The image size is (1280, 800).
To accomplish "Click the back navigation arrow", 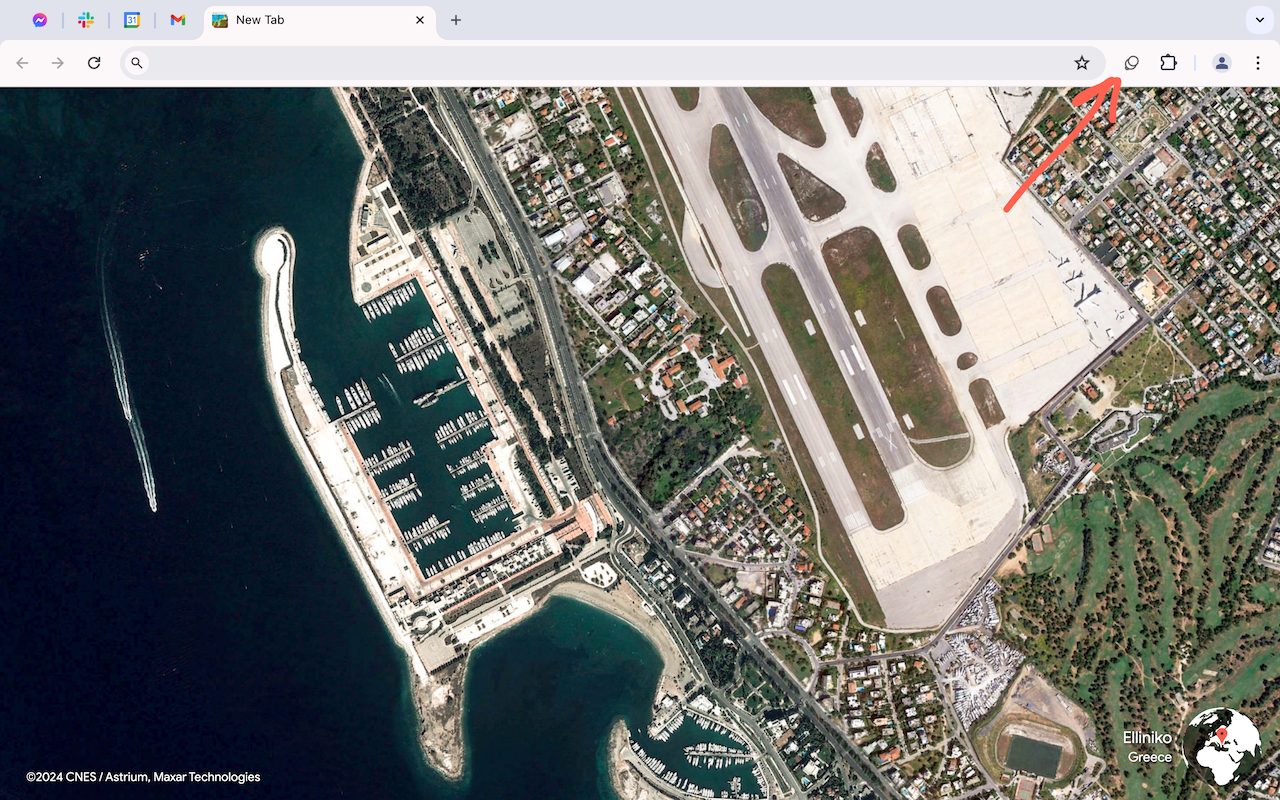I will pos(22,63).
